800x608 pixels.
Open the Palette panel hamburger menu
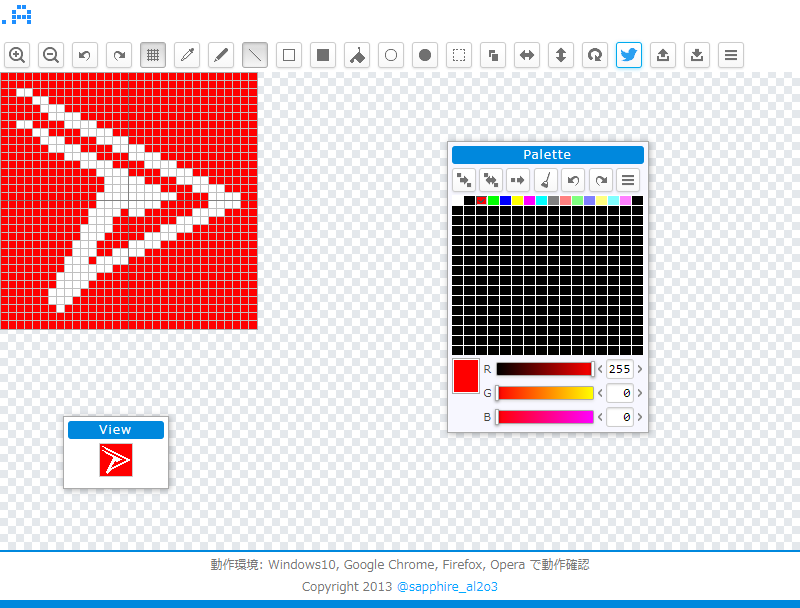pos(628,180)
